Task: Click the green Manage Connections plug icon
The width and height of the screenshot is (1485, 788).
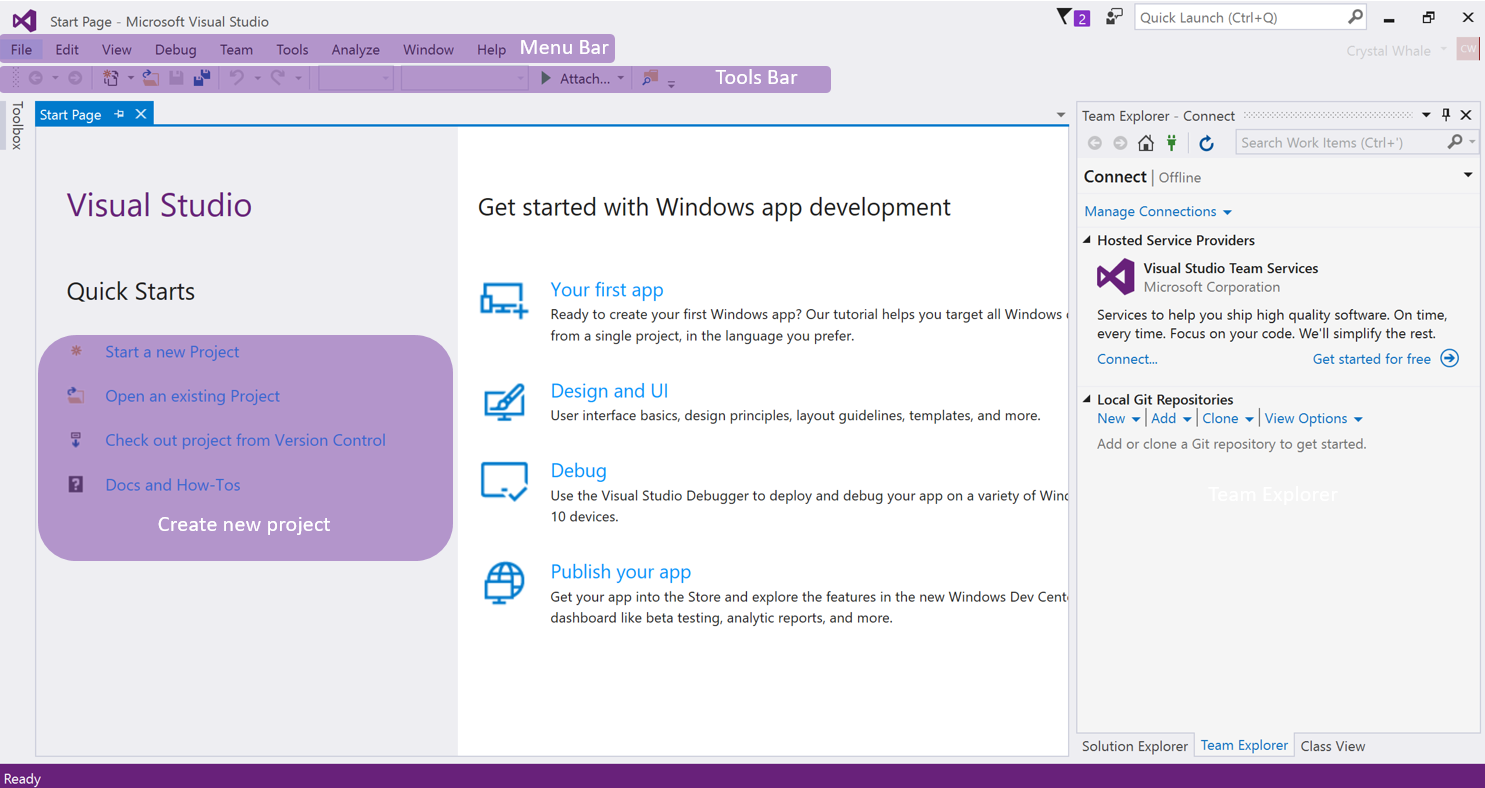Action: [1172, 143]
